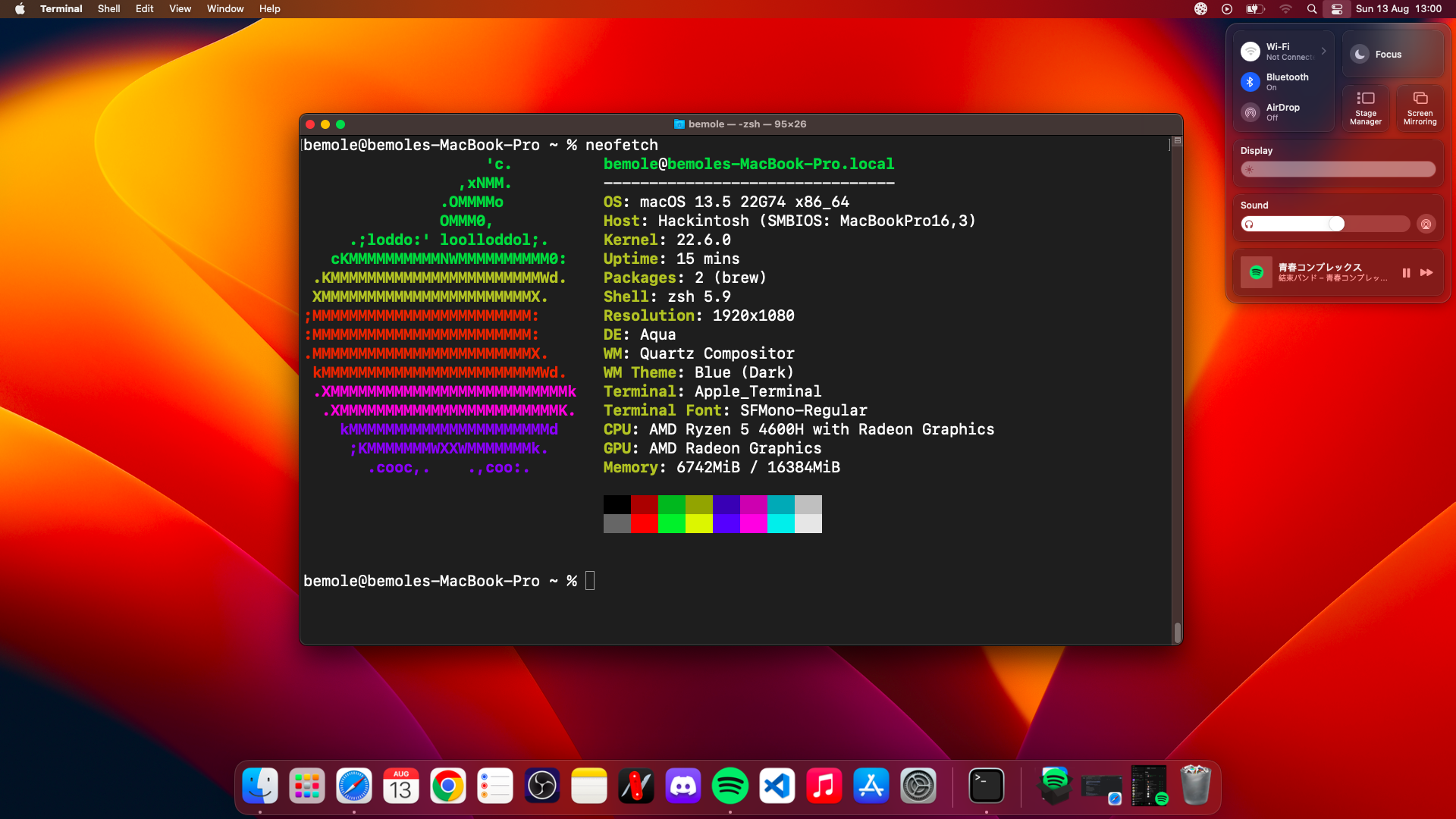Click the AirPlay icon beside the Sound slider
Viewport: 1456px width, 819px height.
coord(1426,224)
